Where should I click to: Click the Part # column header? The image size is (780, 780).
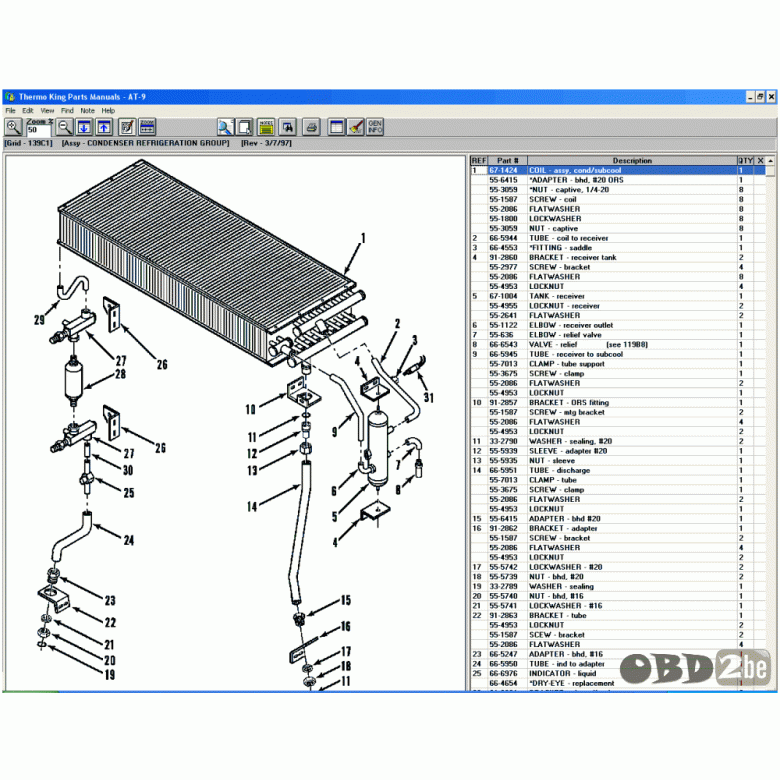(x=507, y=161)
